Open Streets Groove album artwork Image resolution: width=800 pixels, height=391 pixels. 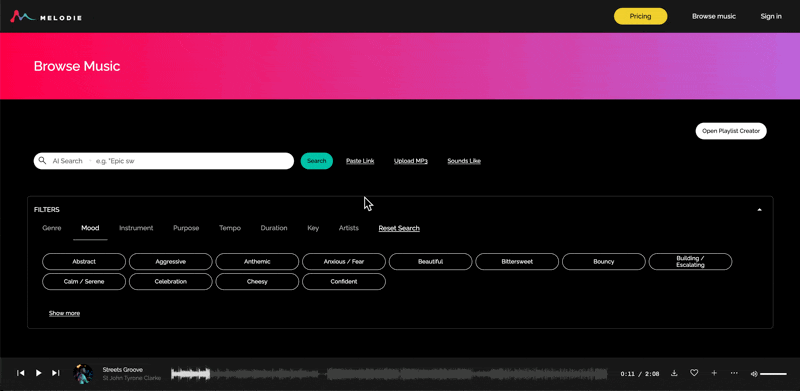click(x=83, y=374)
